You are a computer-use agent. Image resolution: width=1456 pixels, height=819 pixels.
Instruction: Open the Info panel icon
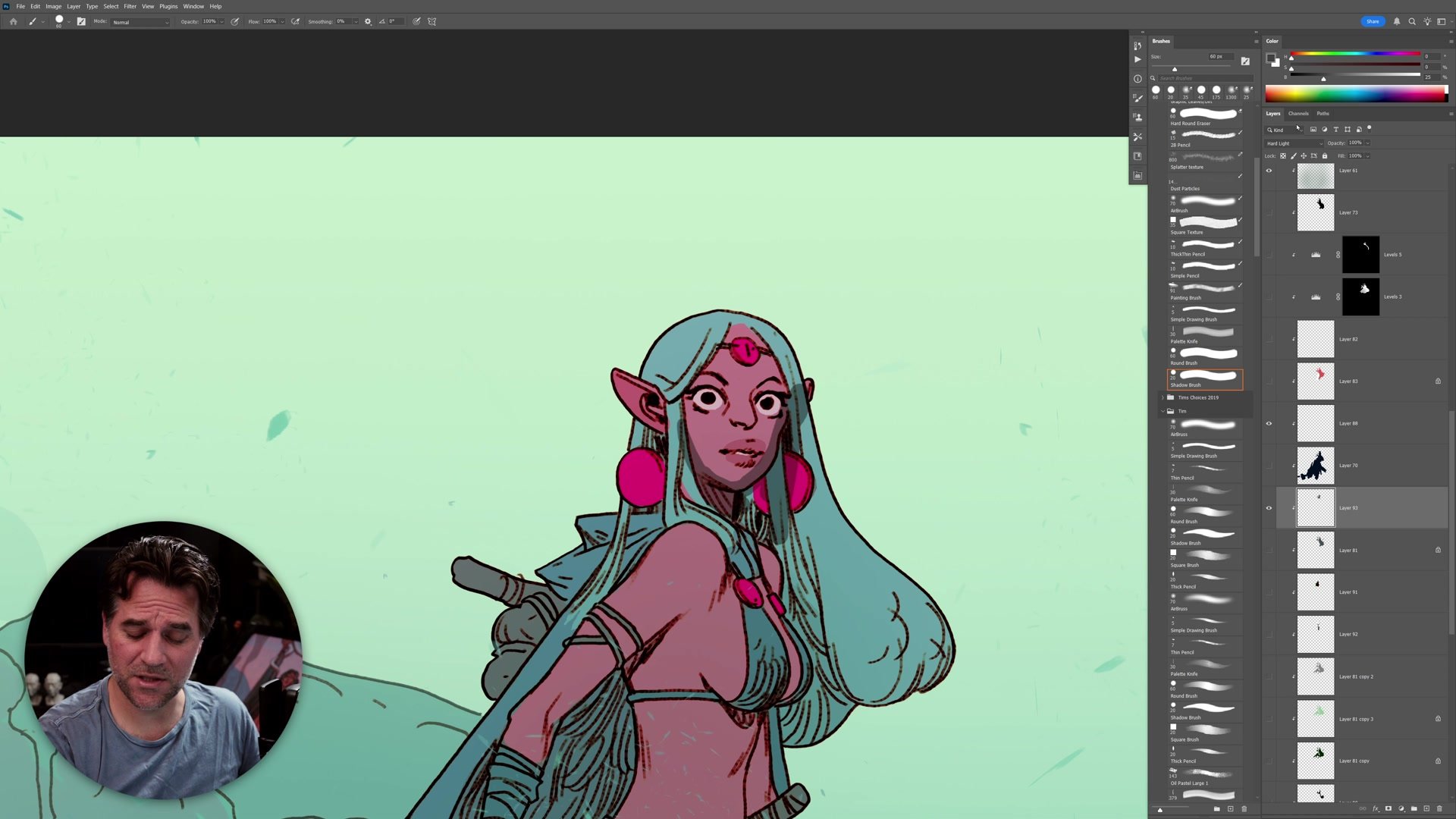[1137, 79]
